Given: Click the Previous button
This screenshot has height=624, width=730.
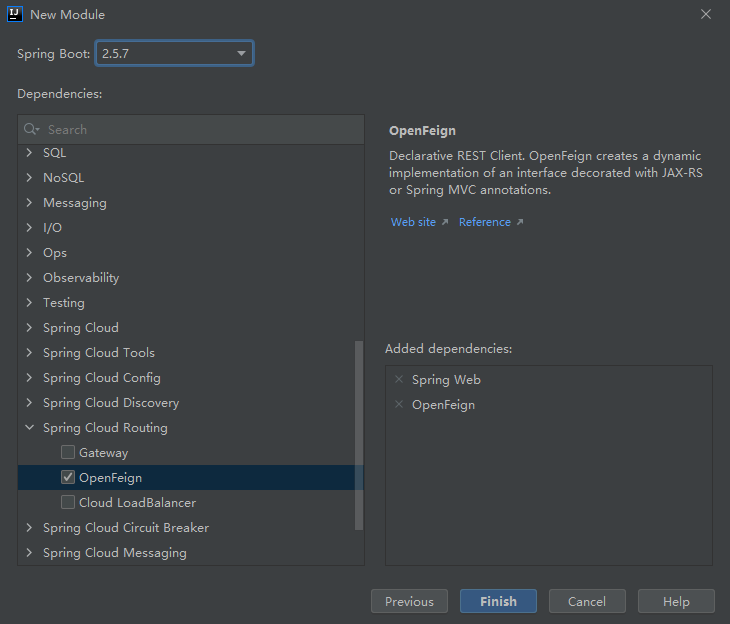Looking at the screenshot, I should [409, 601].
